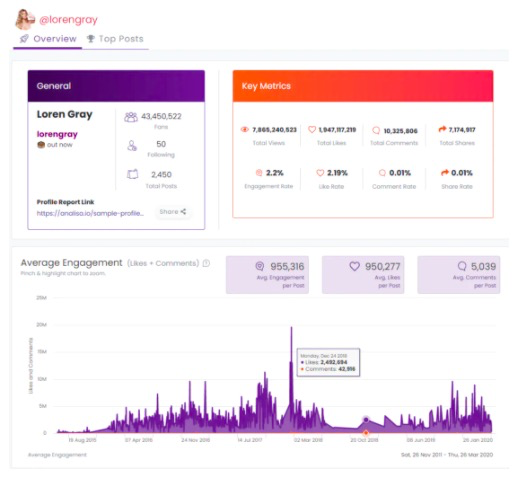
Task: Open the analisa.io sample-profile link
Action: point(90,213)
